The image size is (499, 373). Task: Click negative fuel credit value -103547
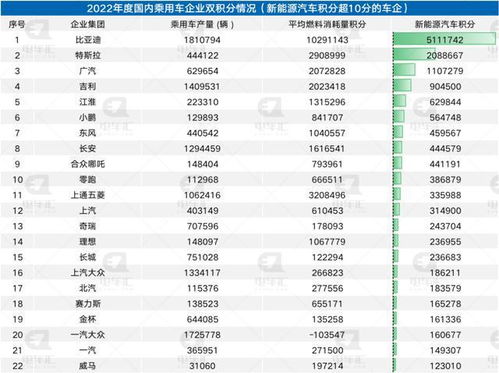click(x=327, y=335)
